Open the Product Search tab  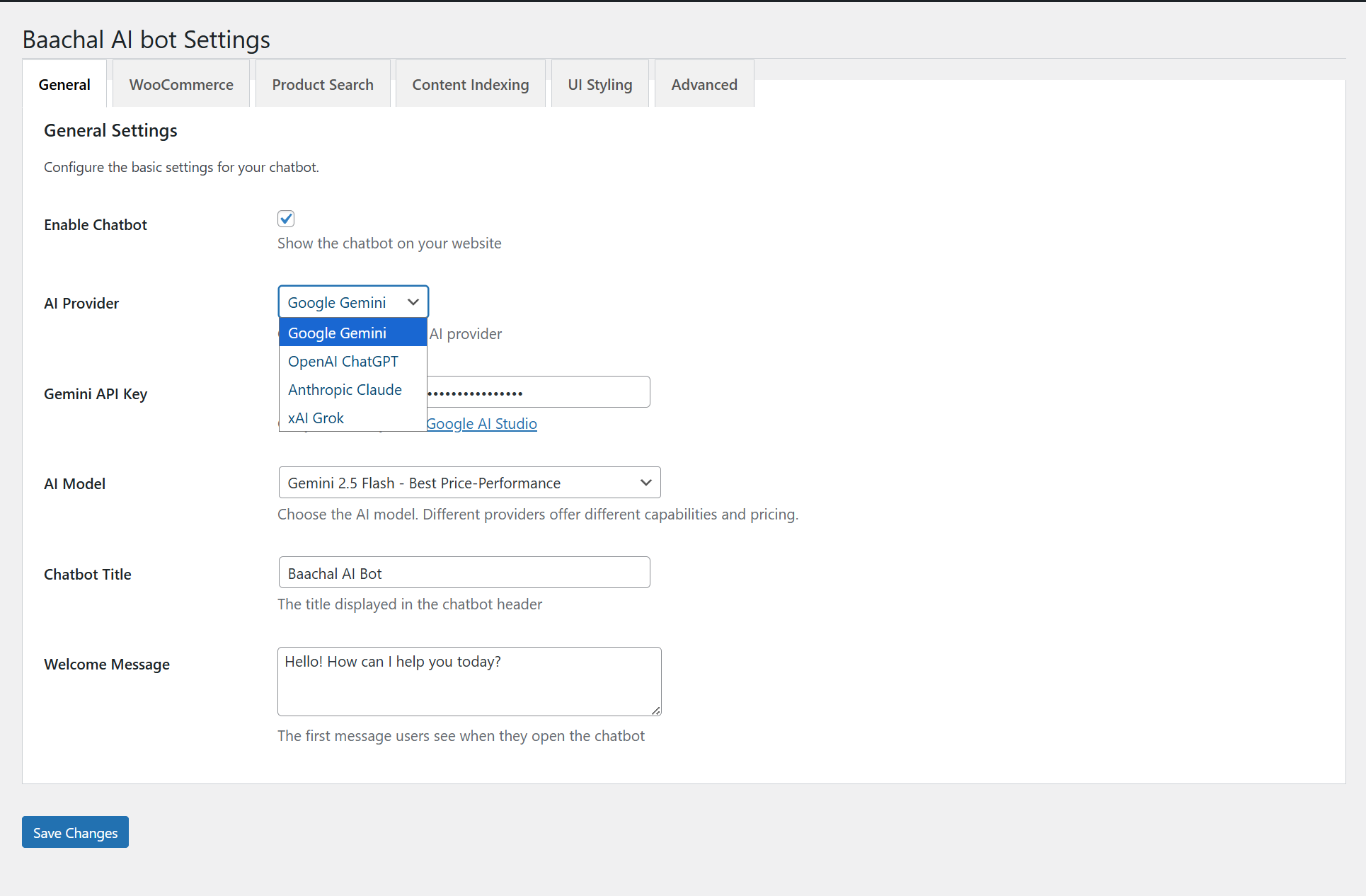[323, 84]
